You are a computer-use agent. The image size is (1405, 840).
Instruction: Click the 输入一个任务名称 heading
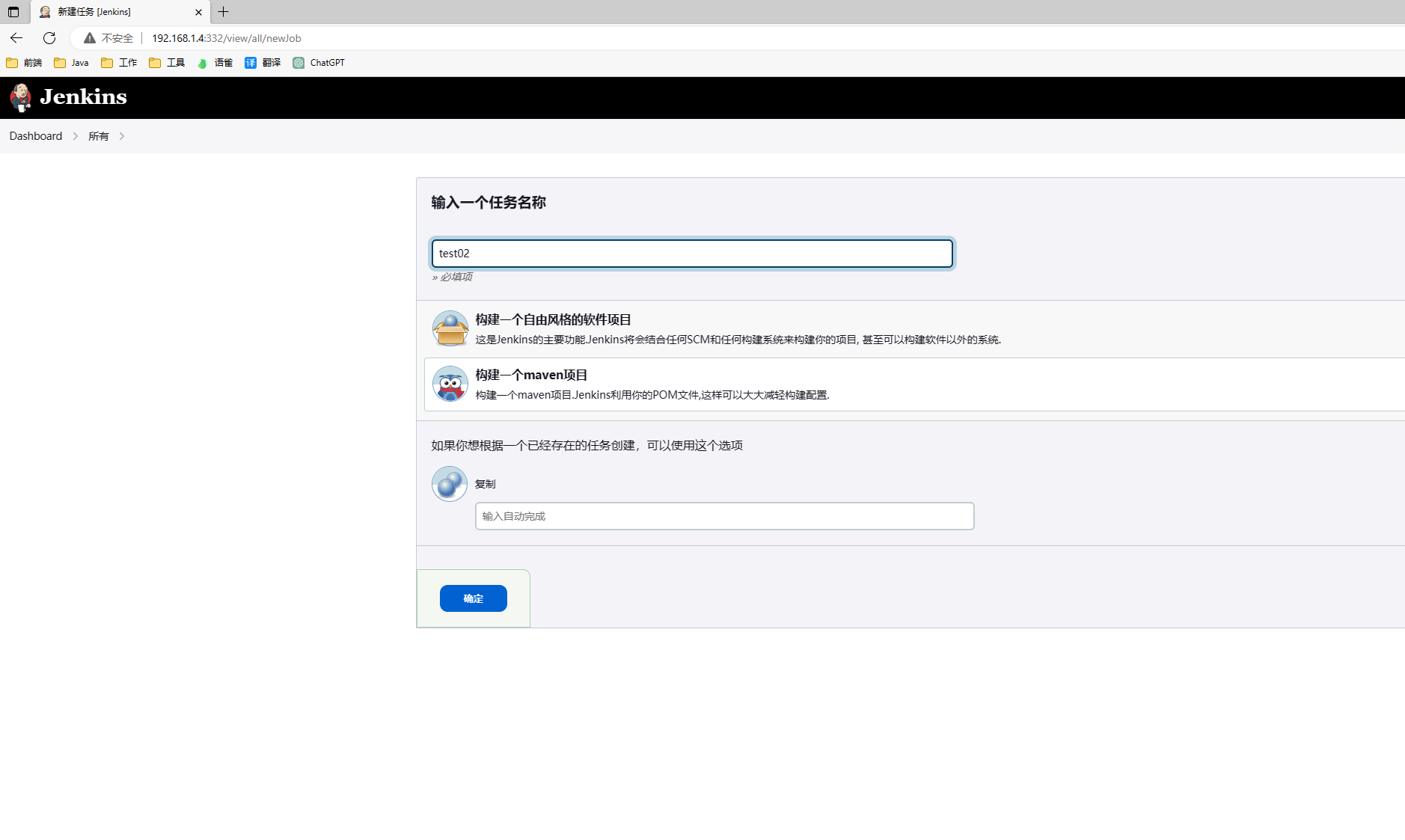(x=489, y=203)
